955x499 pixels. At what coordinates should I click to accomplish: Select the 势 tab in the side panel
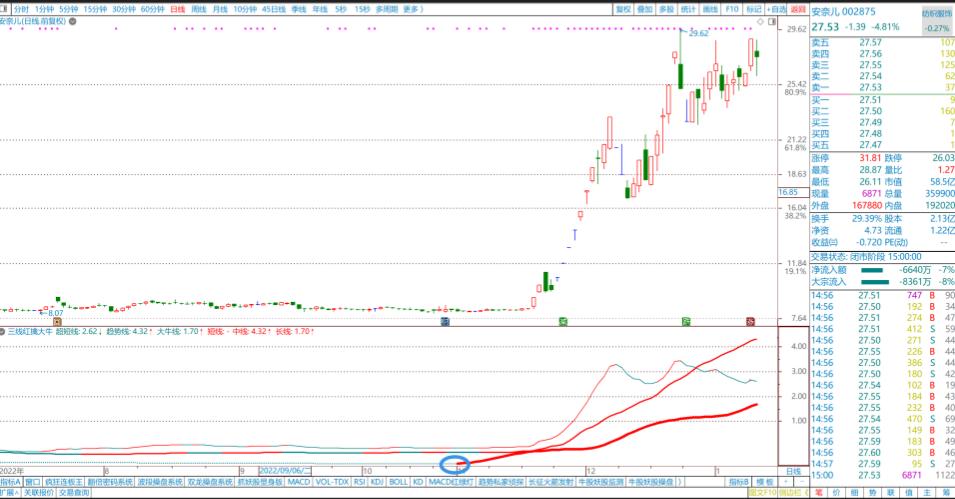coord(872,492)
